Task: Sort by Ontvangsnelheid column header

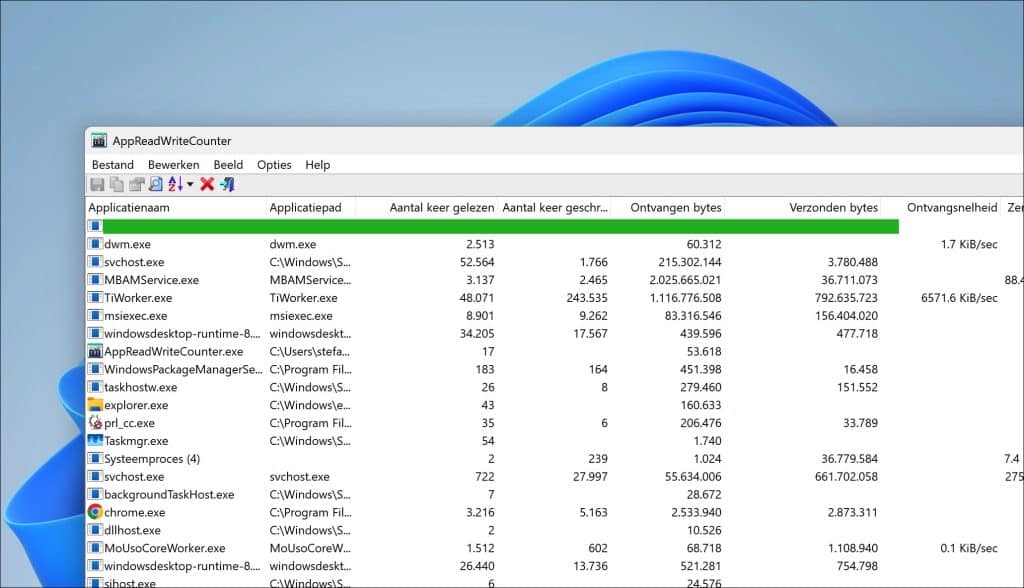Action: 940,208
